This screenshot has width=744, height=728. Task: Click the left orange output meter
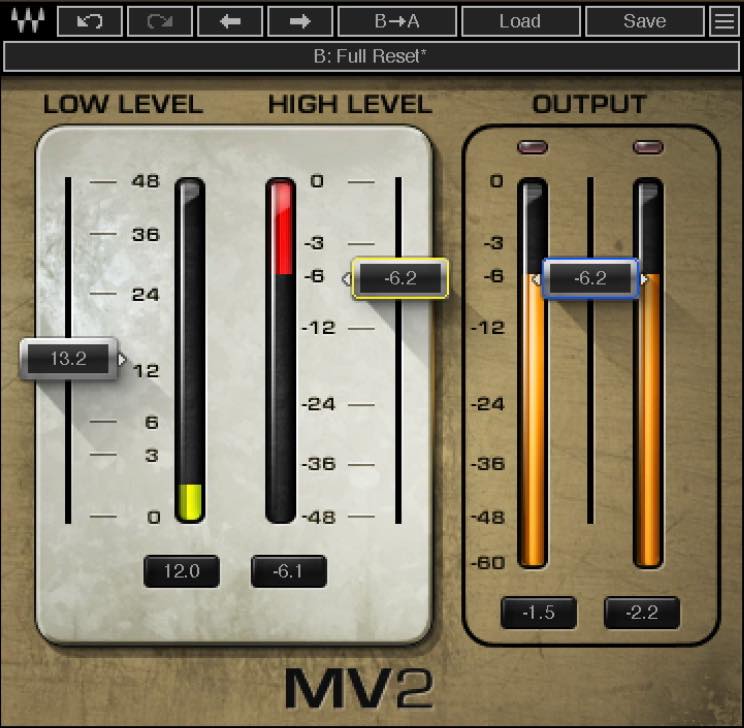point(532,373)
